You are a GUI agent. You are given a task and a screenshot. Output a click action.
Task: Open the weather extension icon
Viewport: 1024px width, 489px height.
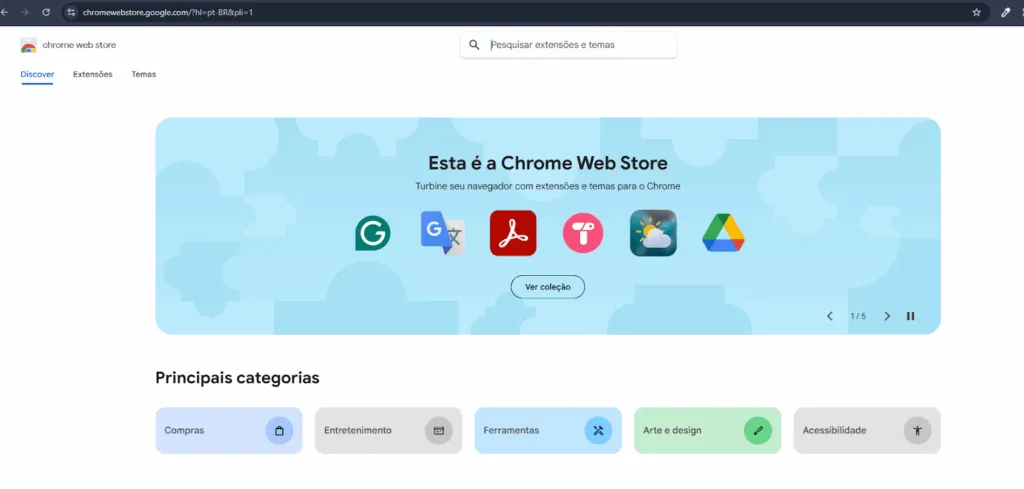(653, 233)
